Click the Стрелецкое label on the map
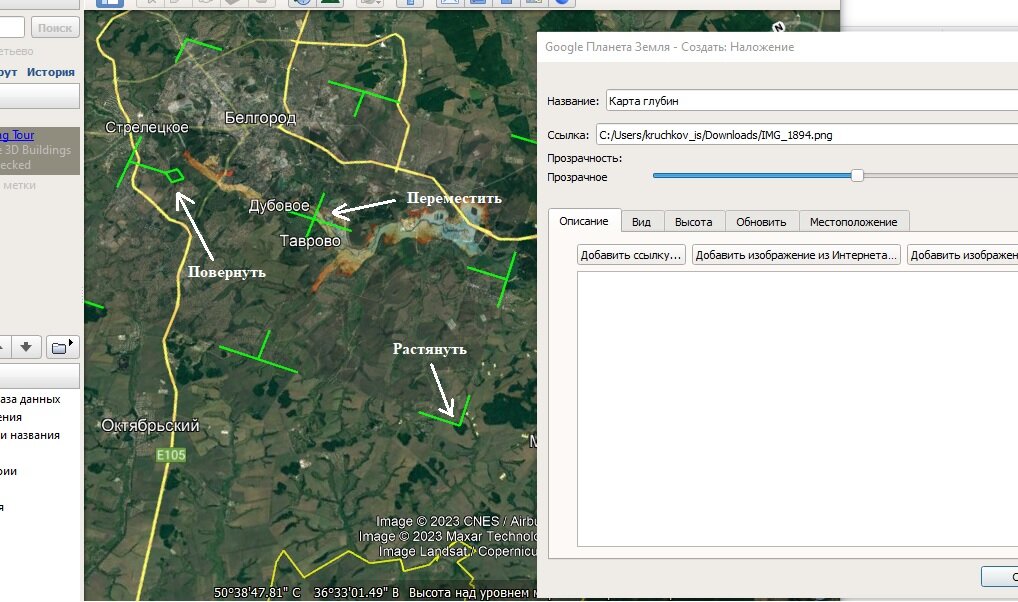1018x602 pixels. point(147,127)
